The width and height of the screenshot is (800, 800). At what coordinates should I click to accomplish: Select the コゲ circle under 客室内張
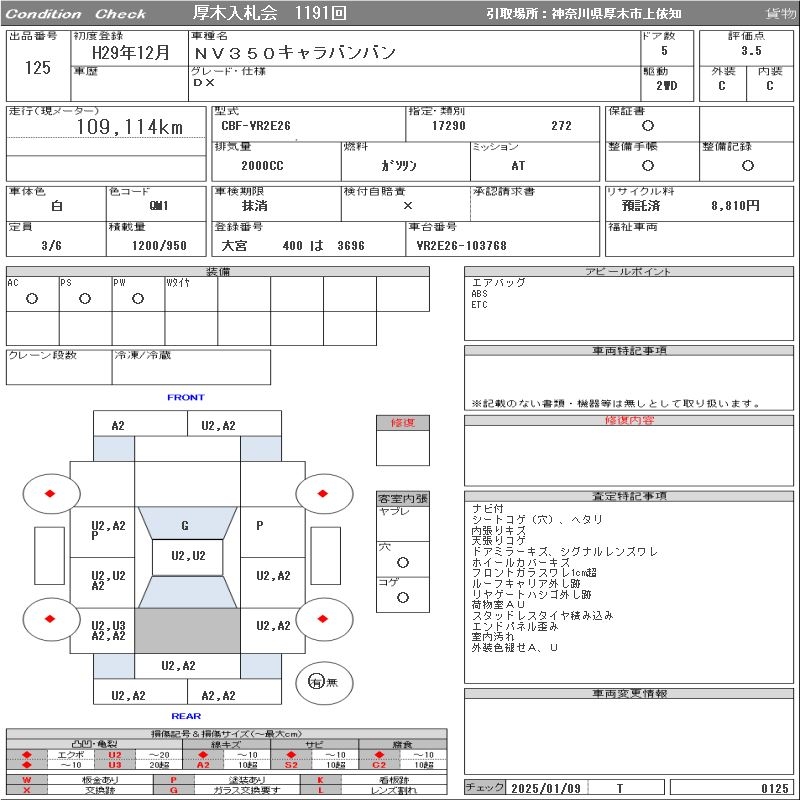tap(403, 597)
